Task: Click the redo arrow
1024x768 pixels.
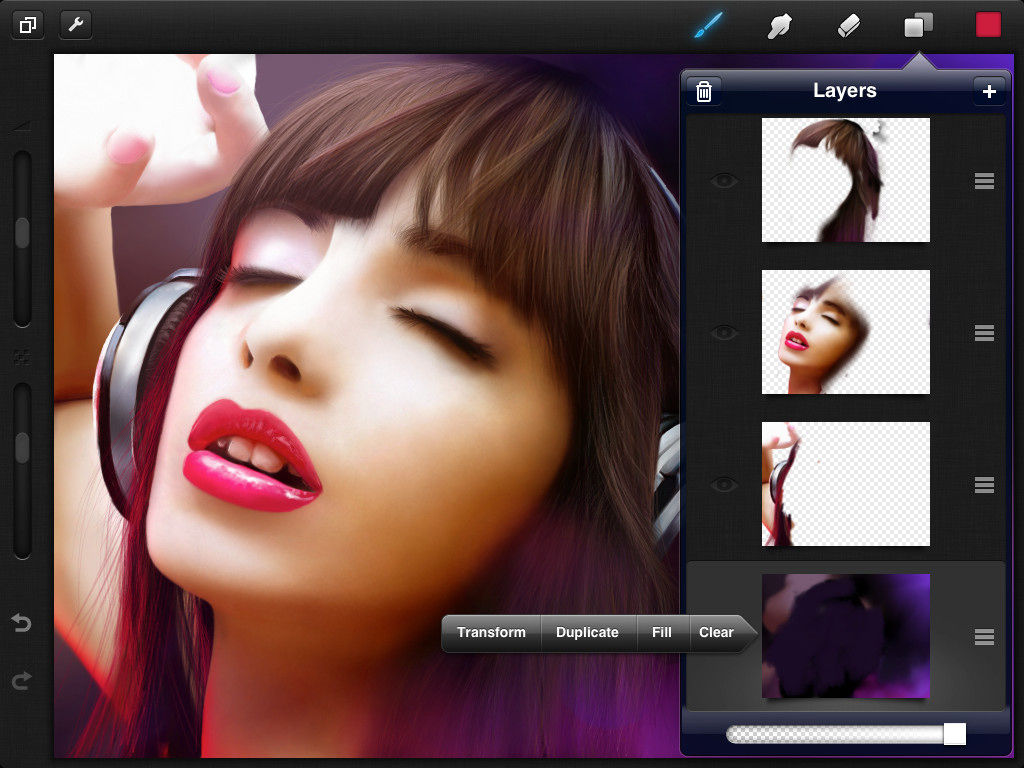Action: click(x=22, y=680)
